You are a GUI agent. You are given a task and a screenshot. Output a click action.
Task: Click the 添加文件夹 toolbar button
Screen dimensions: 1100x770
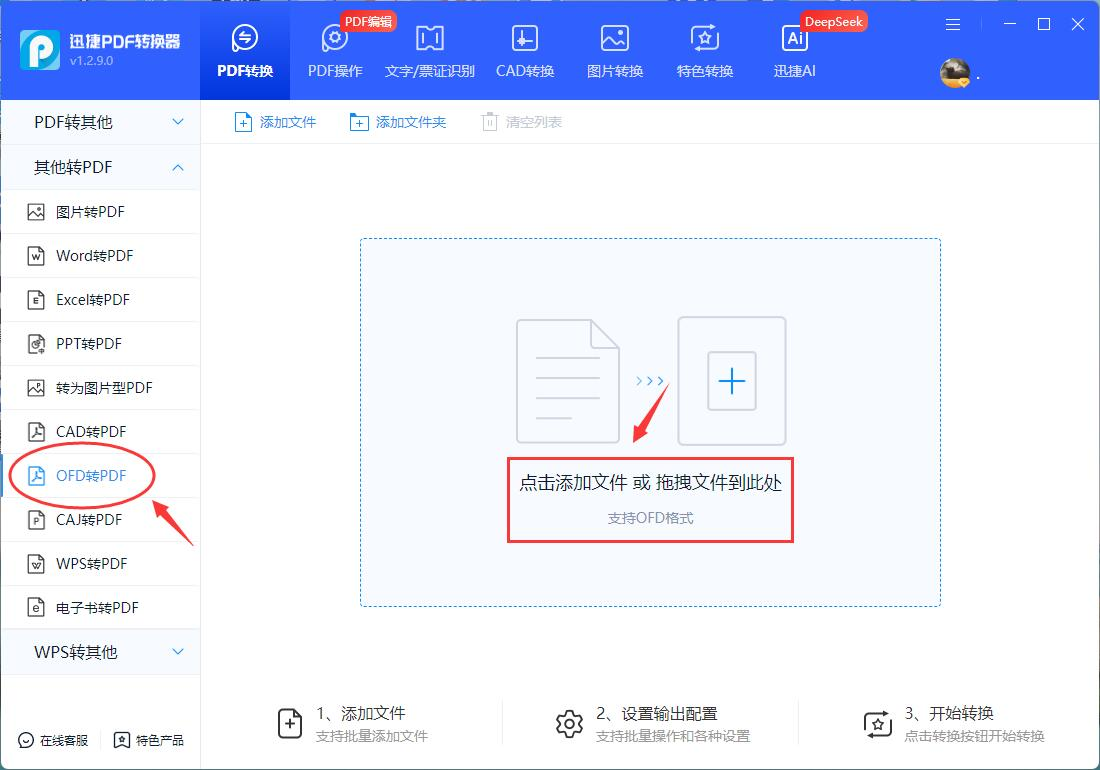click(x=397, y=122)
